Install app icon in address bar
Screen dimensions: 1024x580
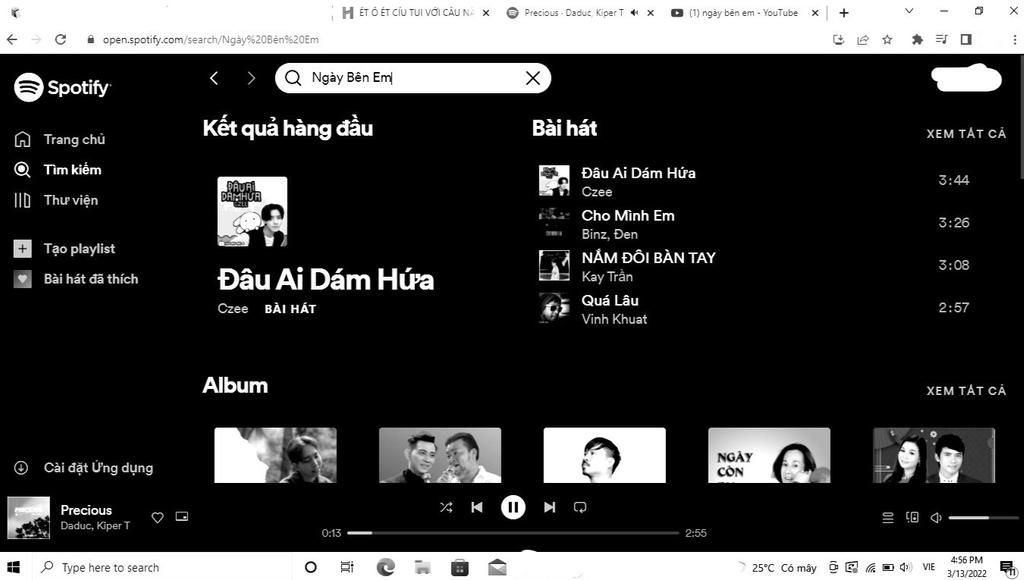coord(839,39)
